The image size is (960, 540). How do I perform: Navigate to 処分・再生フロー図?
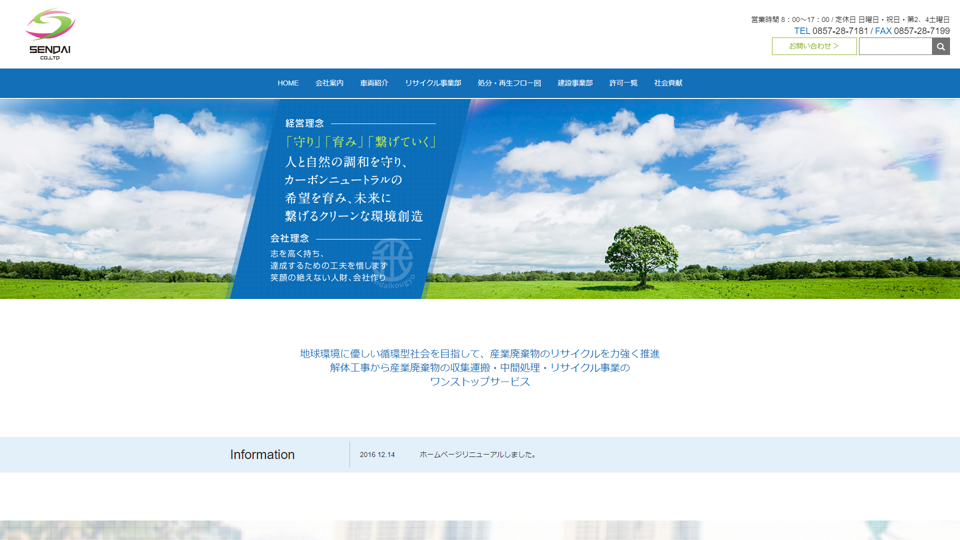coord(509,83)
